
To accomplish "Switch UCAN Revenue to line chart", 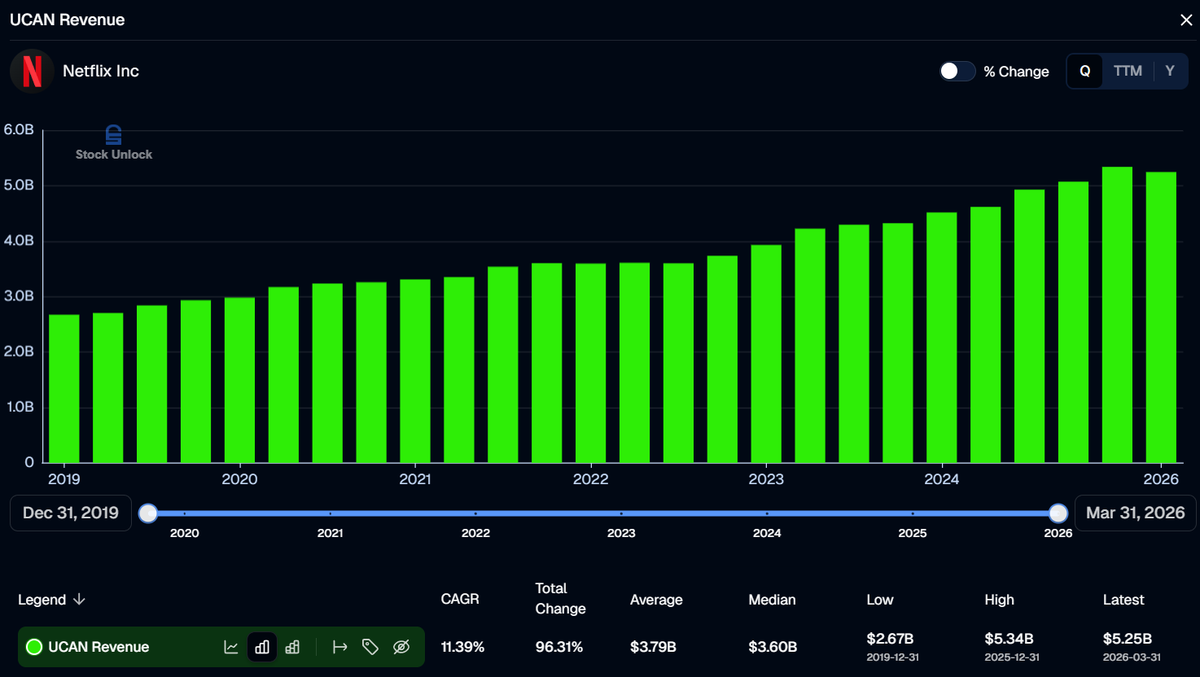I will point(231,647).
